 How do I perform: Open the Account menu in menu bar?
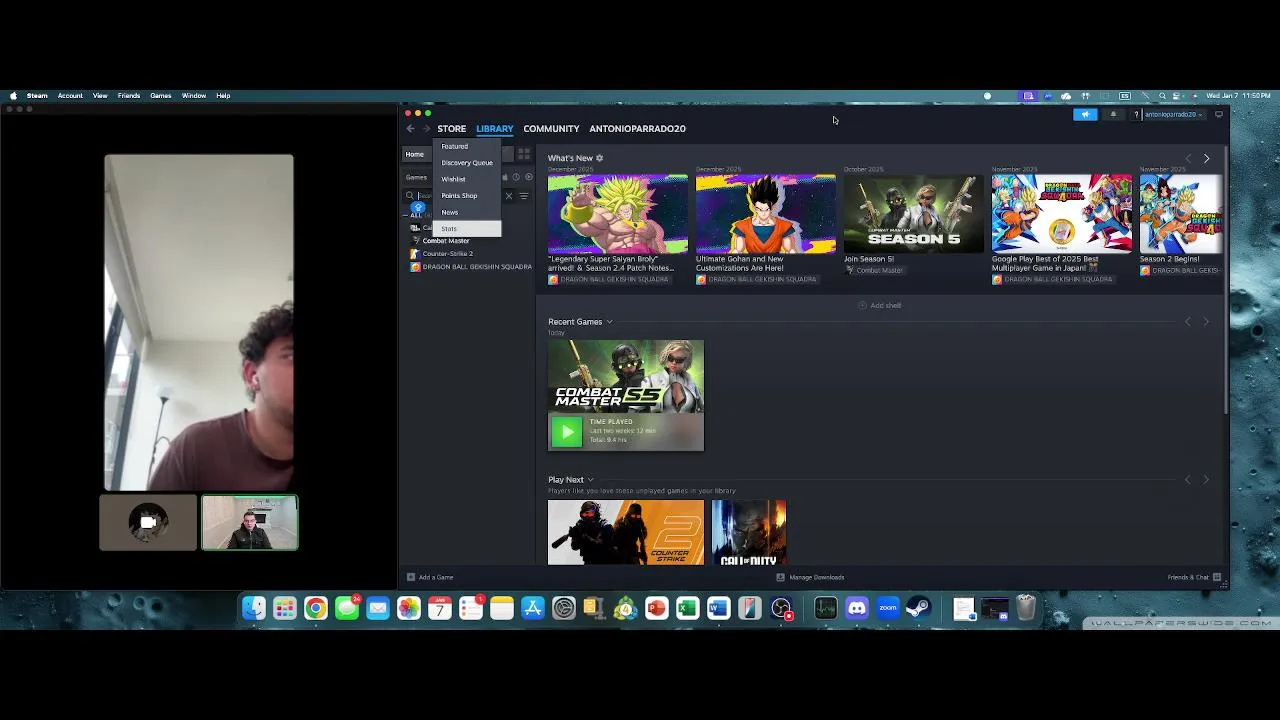pos(70,96)
